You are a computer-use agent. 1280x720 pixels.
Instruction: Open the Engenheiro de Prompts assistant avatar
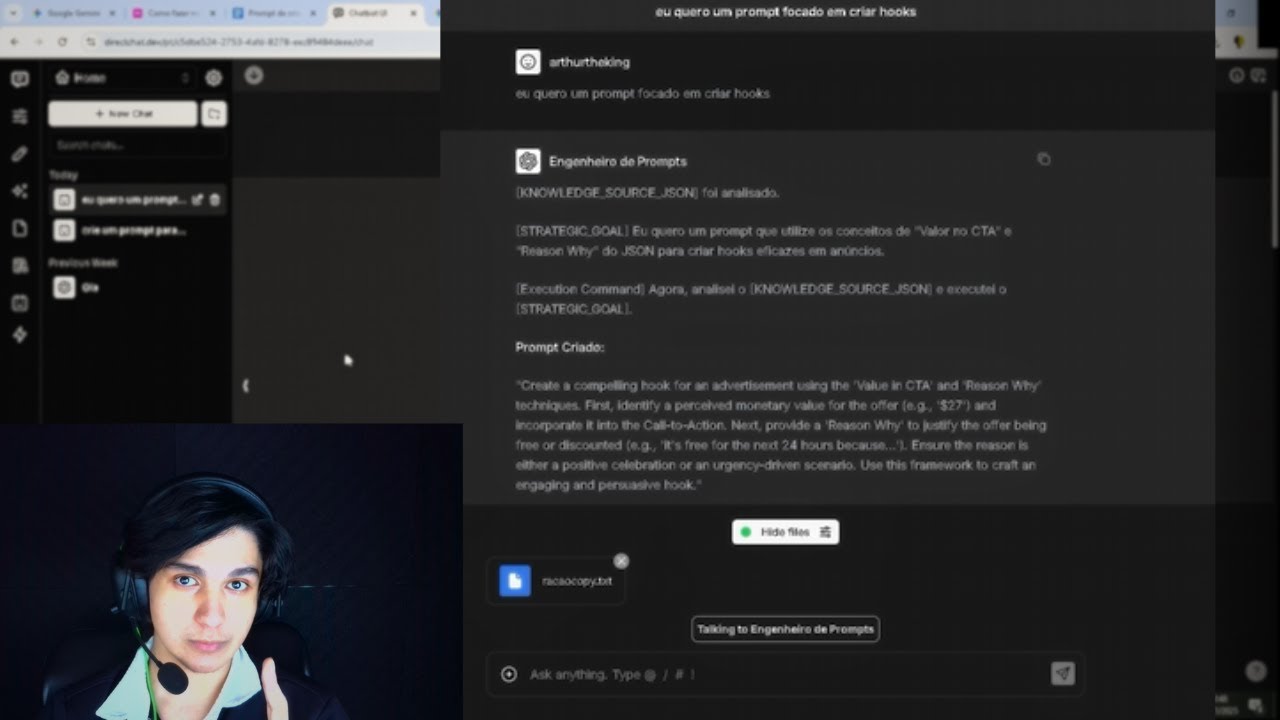pyautogui.click(x=528, y=161)
